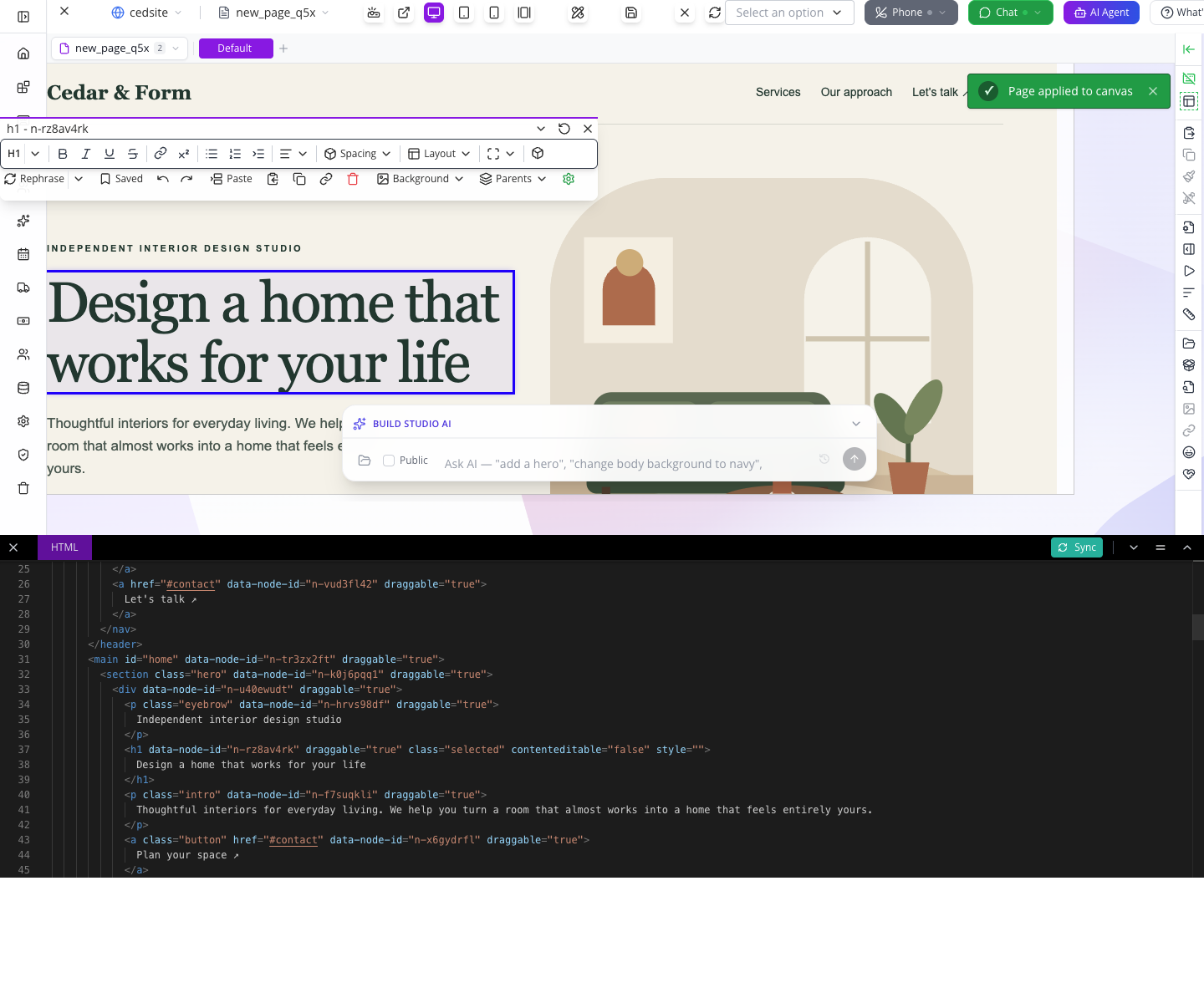Open the 'Select an option' combo box
This screenshot has width=1204, height=1003.
(789, 13)
